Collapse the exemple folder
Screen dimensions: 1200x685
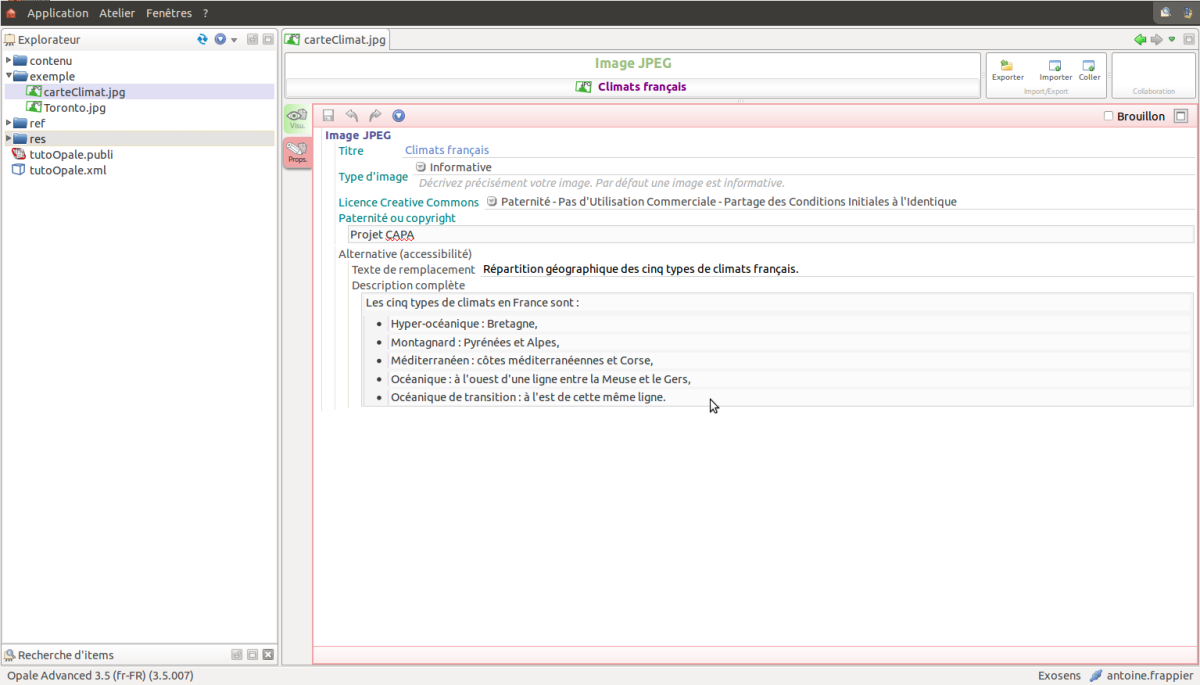9,76
